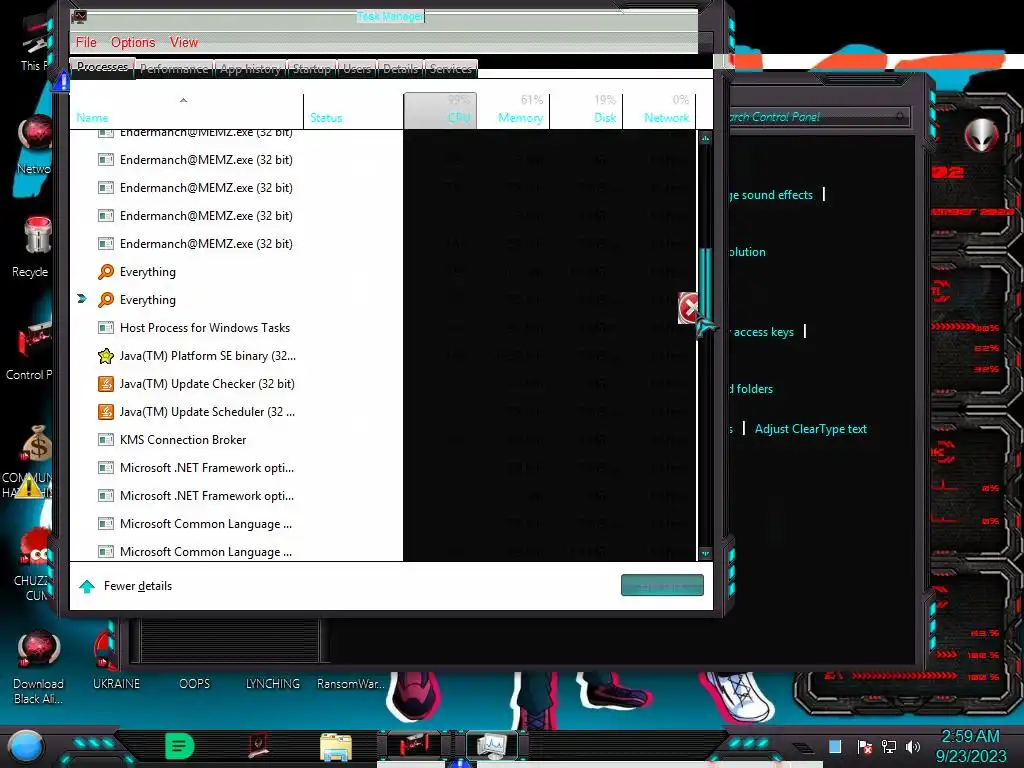Viewport: 1024px width, 768px height.
Task: Sort by Disk column header
Action: coord(586,111)
